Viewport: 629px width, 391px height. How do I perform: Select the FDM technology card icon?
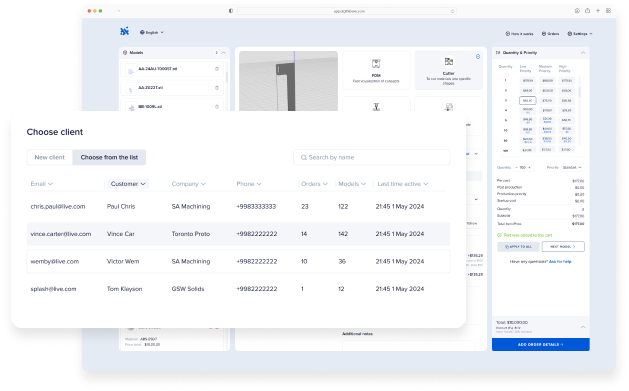click(376, 63)
